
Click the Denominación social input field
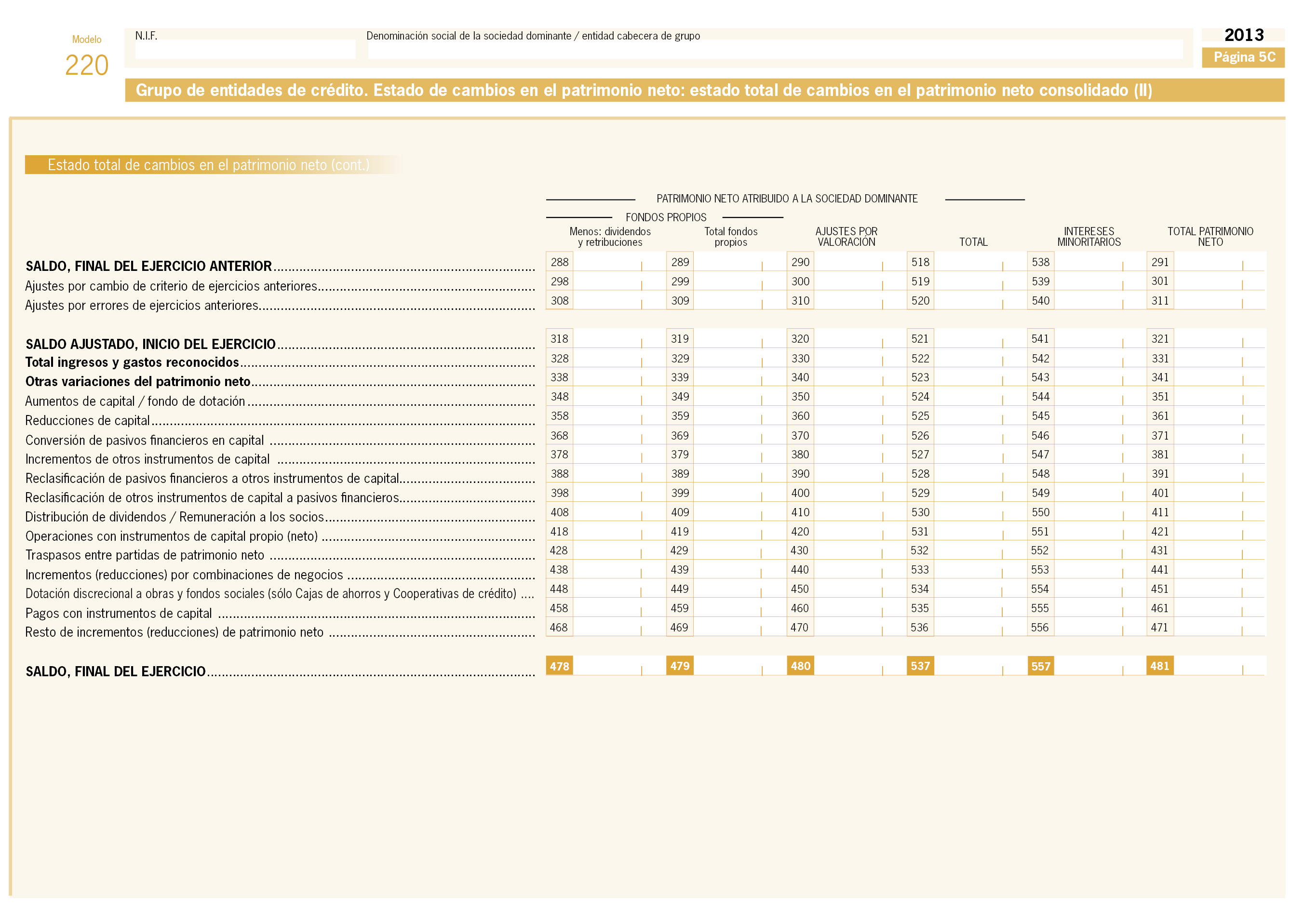775,49
